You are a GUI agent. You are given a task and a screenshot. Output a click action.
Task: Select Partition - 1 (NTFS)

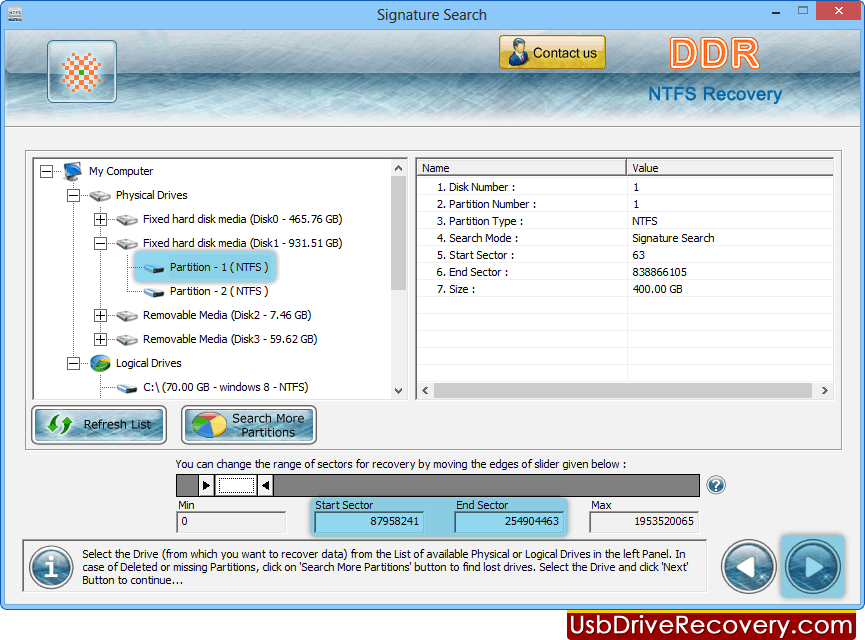(x=219, y=267)
